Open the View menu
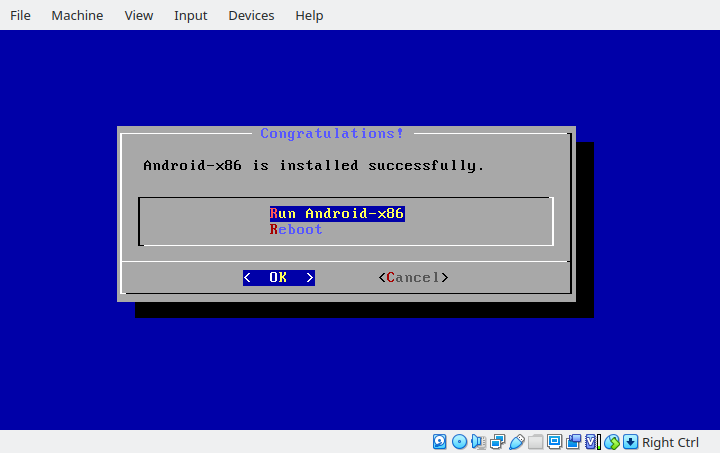This screenshot has width=720, height=453. point(139,16)
